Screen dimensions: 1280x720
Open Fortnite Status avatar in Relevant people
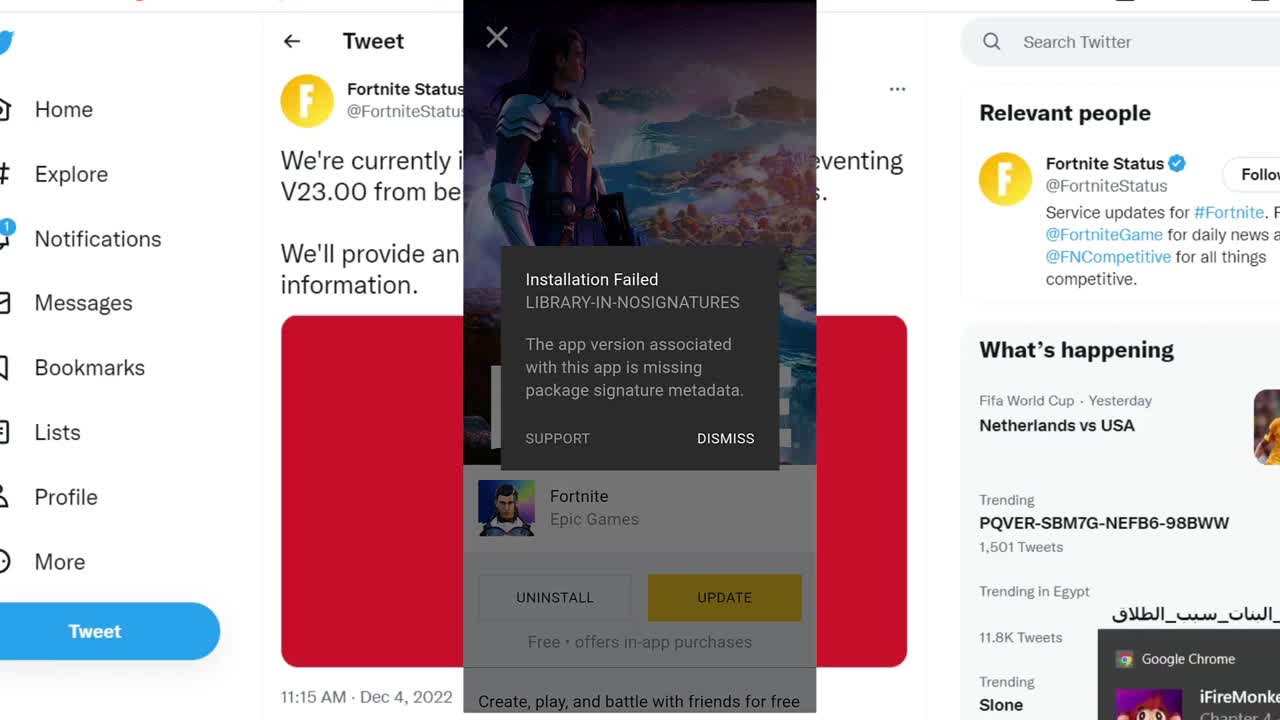pos(1005,179)
